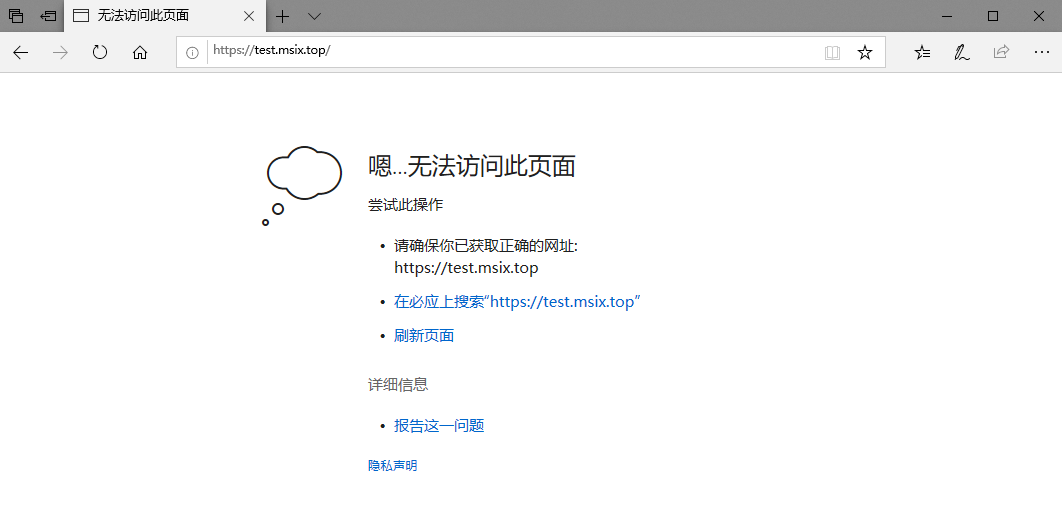Click the 刷新页面 link

(x=424, y=335)
